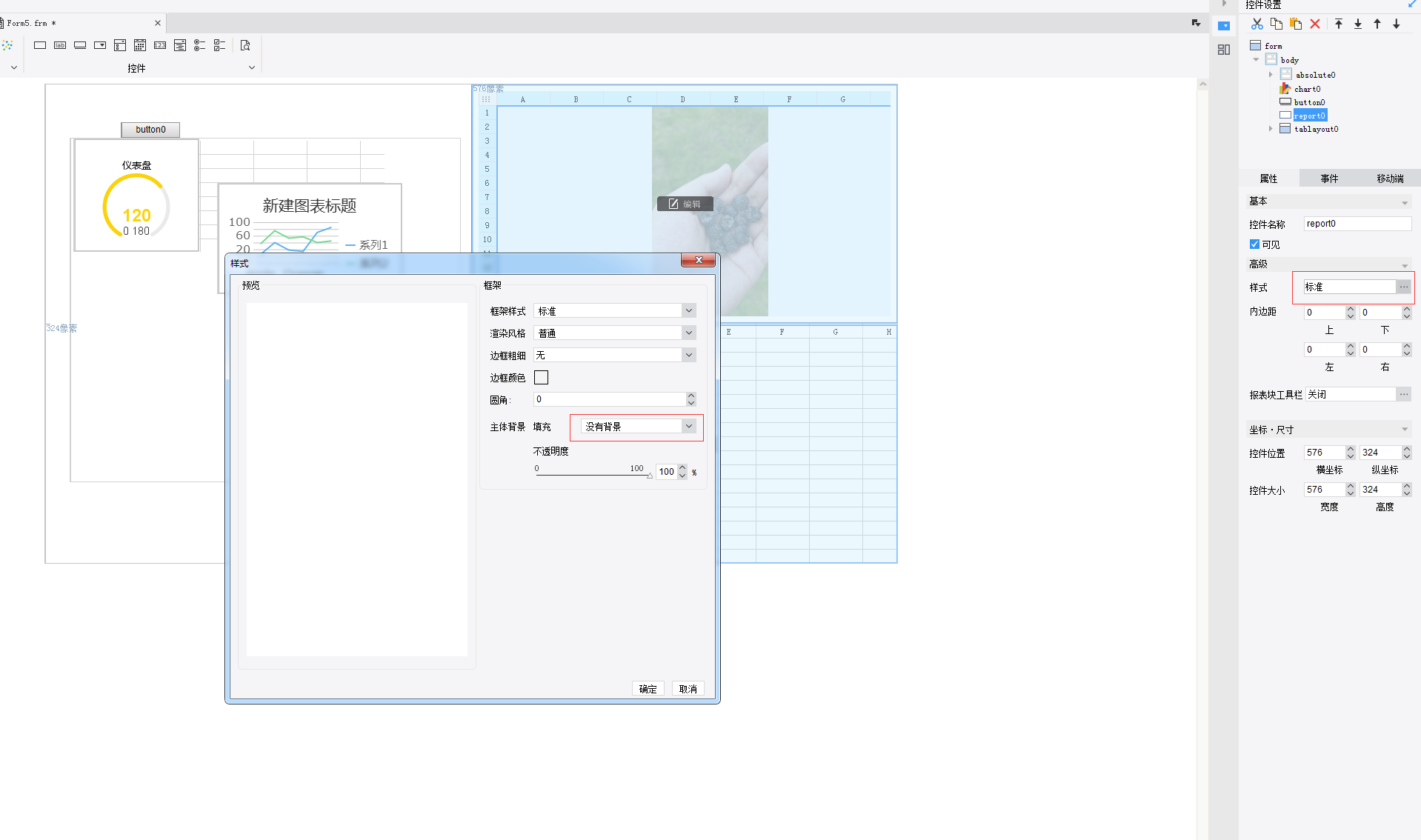
Task: Click the 横坐标 position field with 576
Action: click(1324, 453)
